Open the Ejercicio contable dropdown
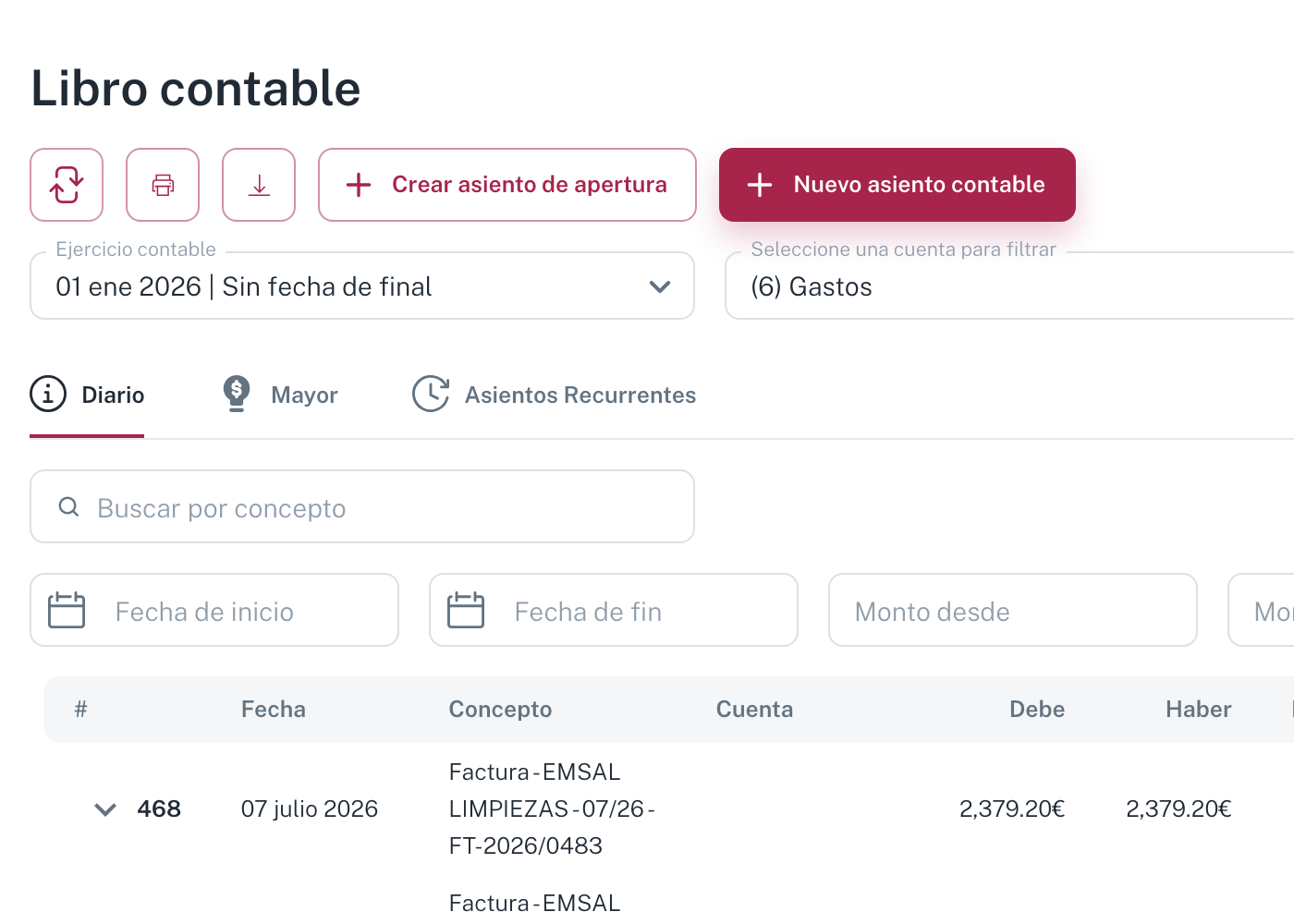Image resolution: width=1294 pixels, height=924 pixels. point(362,286)
